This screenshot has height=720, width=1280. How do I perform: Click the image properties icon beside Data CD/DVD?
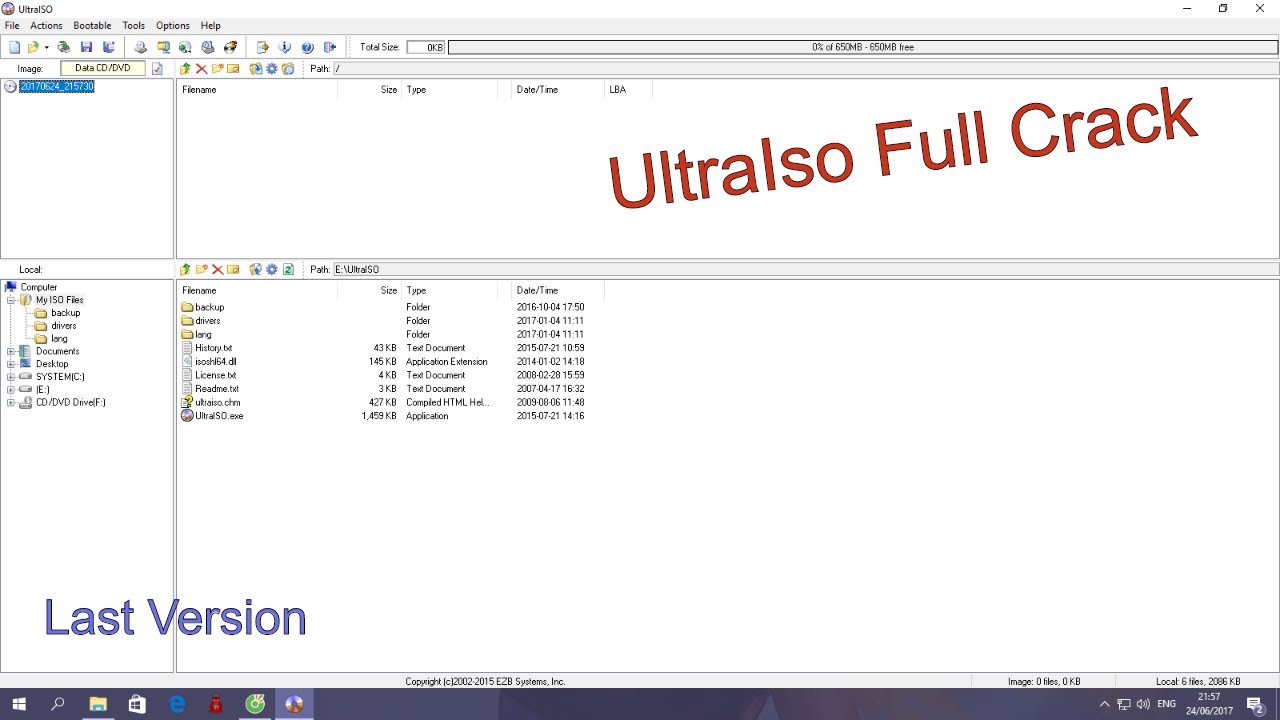157,69
